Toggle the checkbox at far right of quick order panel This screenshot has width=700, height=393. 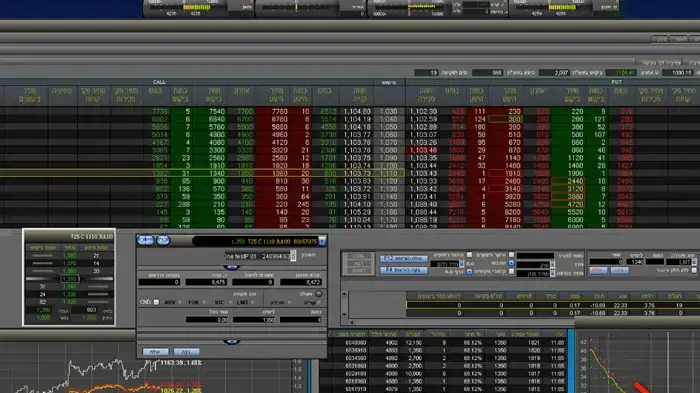point(694,270)
